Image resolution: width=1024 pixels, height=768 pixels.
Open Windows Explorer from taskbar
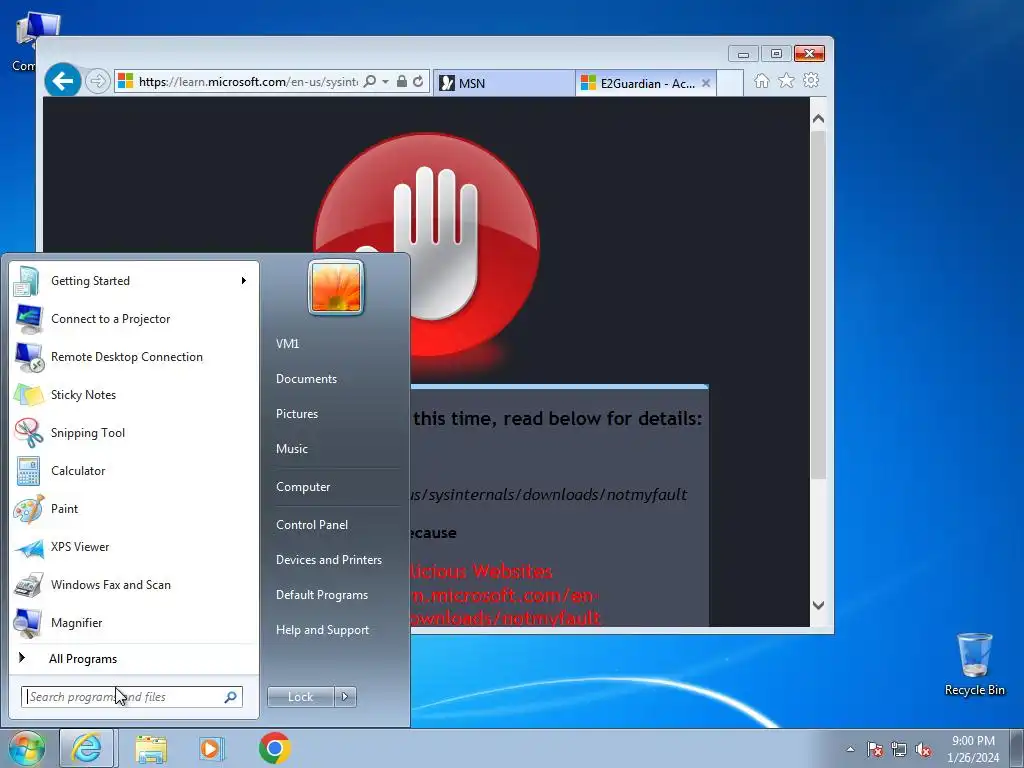pyautogui.click(x=151, y=748)
